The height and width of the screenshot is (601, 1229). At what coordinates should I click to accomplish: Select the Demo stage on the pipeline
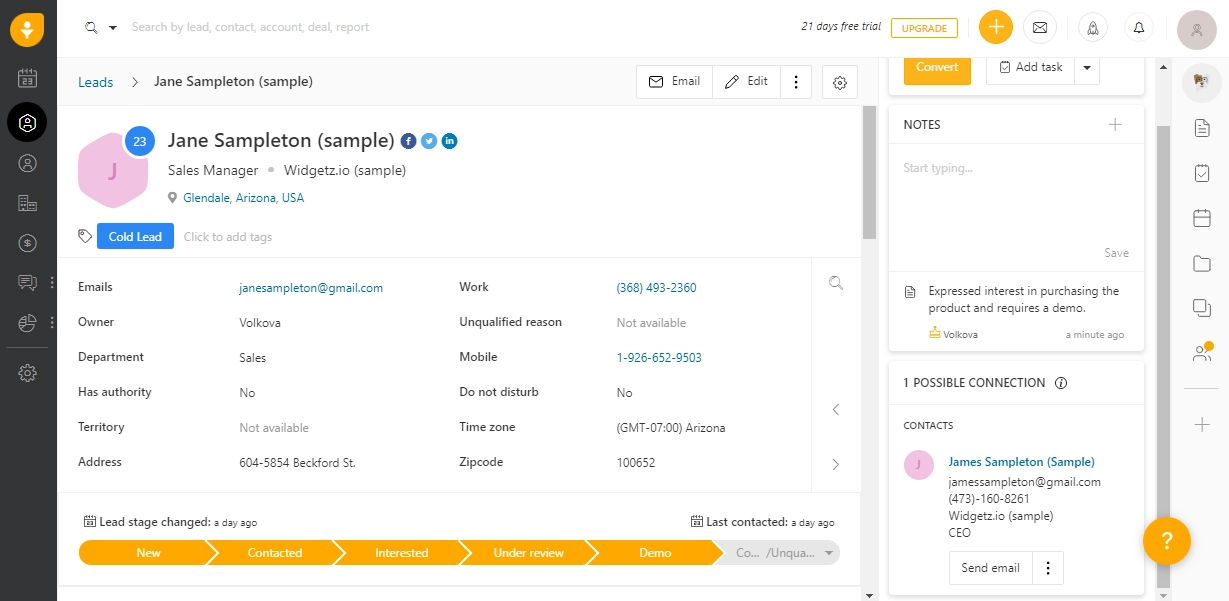click(655, 552)
